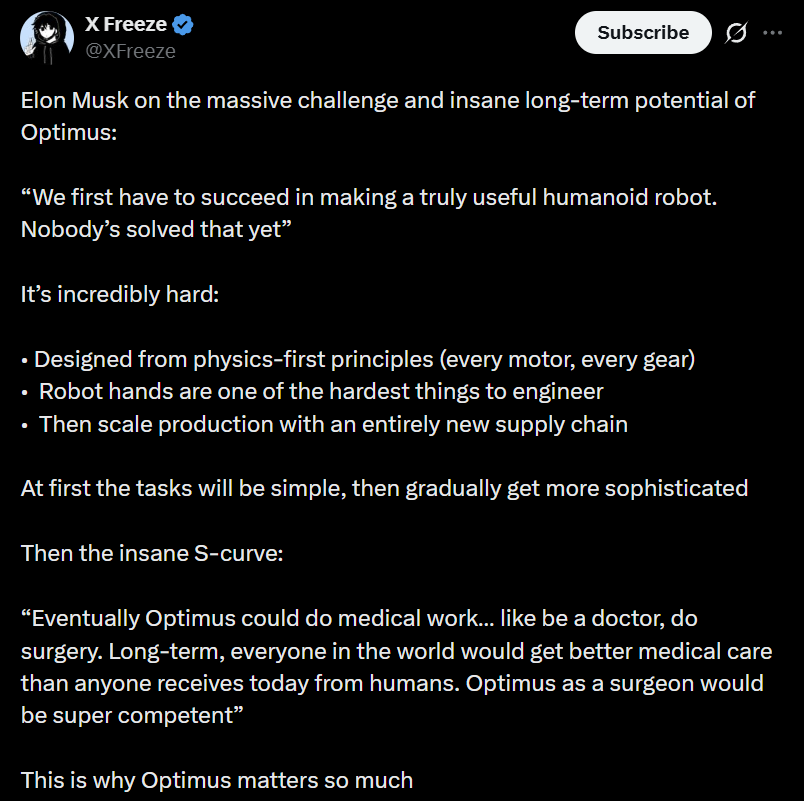The width and height of the screenshot is (804, 801).
Task: Open the three-dot more options menu
Action: [773, 33]
